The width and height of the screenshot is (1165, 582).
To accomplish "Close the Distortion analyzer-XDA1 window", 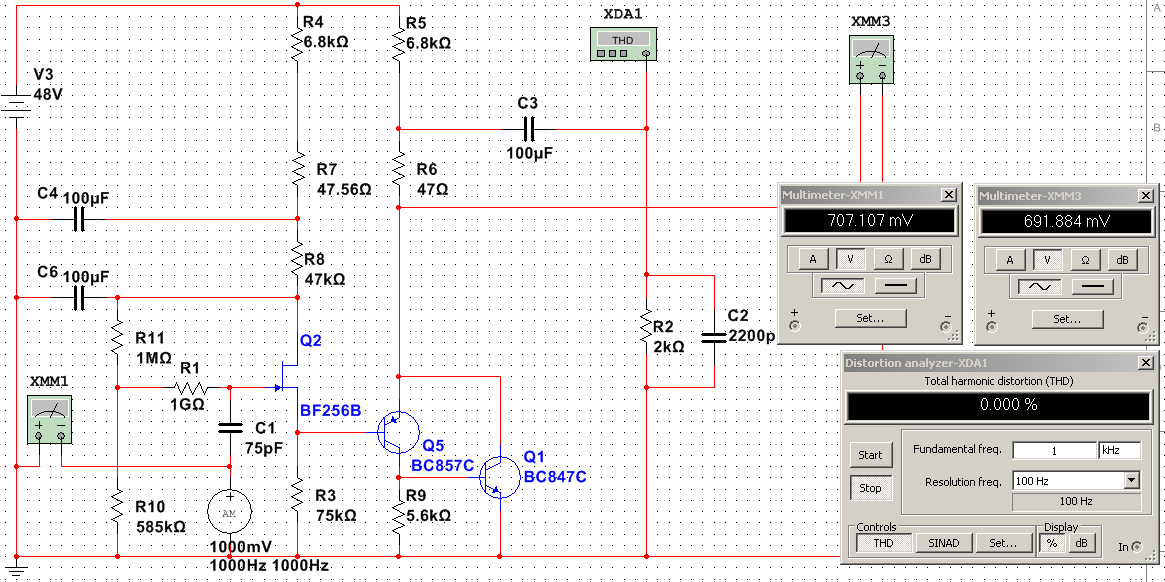I will [x=1146, y=363].
